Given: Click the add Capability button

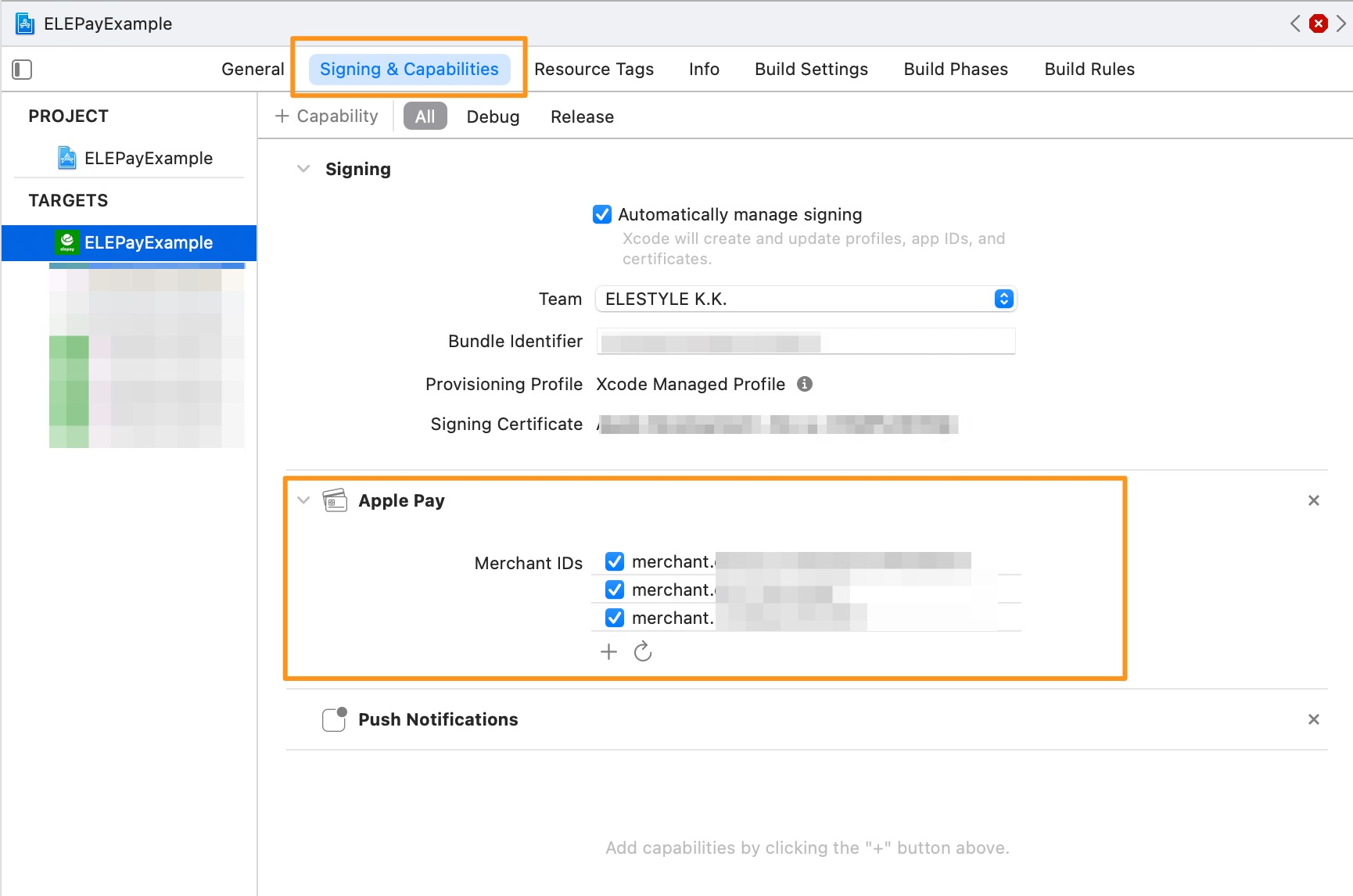Looking at the screenshot, I should click(x=327, y=116).
